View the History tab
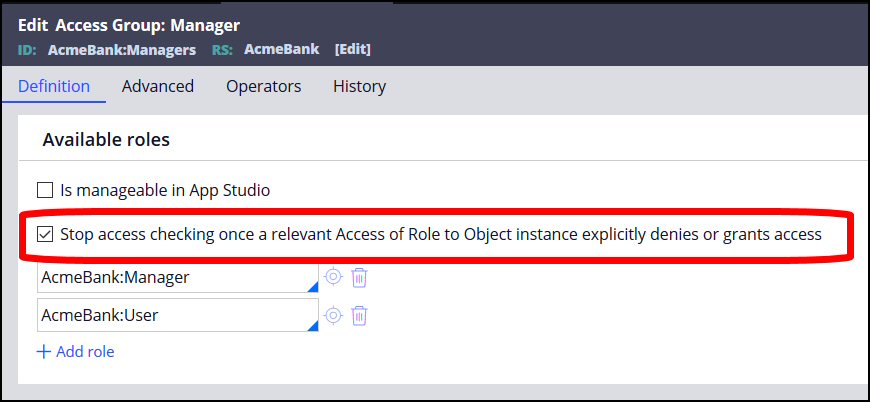The image size is (870, 402). pos(359,86)
